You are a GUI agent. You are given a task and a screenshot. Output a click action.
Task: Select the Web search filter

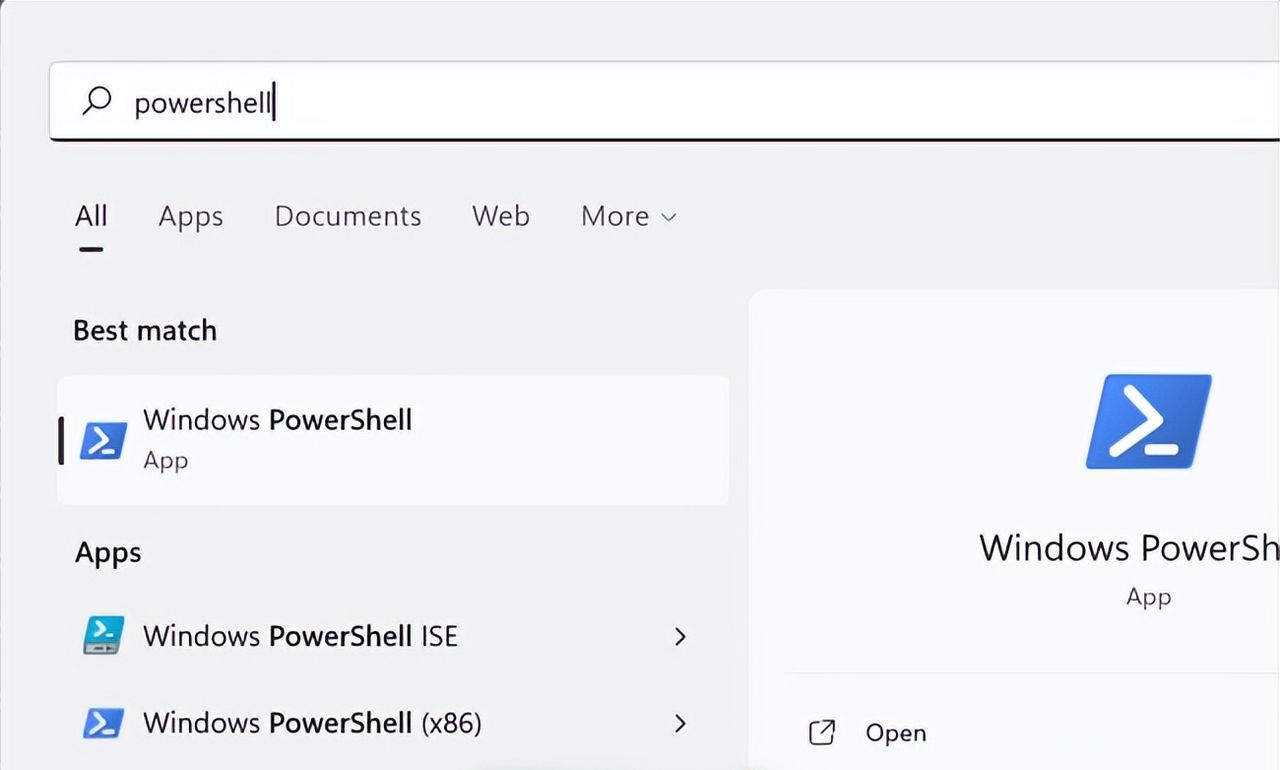point(500,216)
